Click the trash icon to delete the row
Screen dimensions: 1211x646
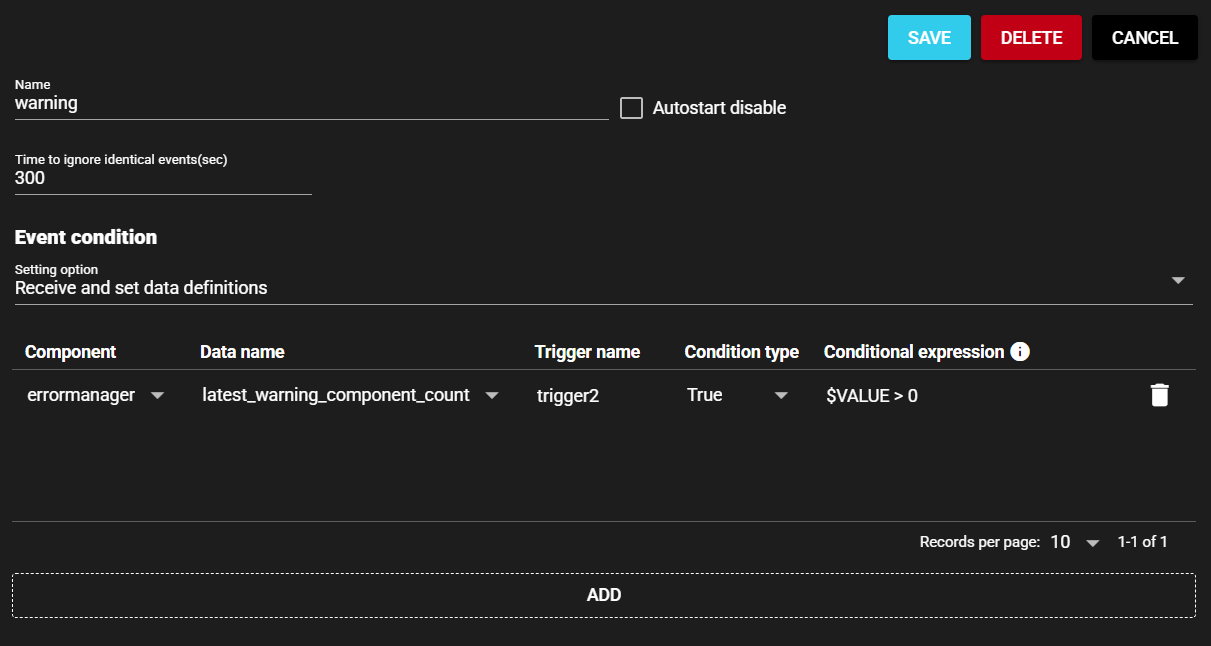[x=1159, y=395]
